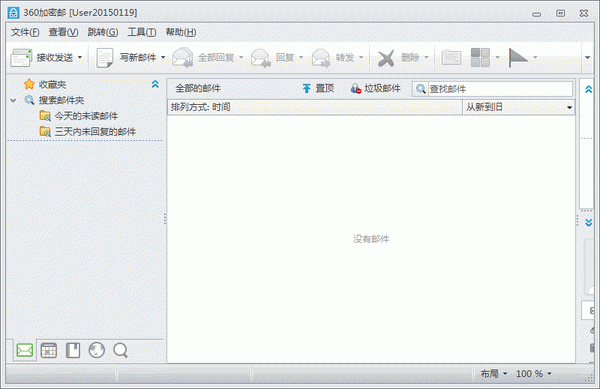
Task: Click the right panel down double chevron
Action: [589, 222]
